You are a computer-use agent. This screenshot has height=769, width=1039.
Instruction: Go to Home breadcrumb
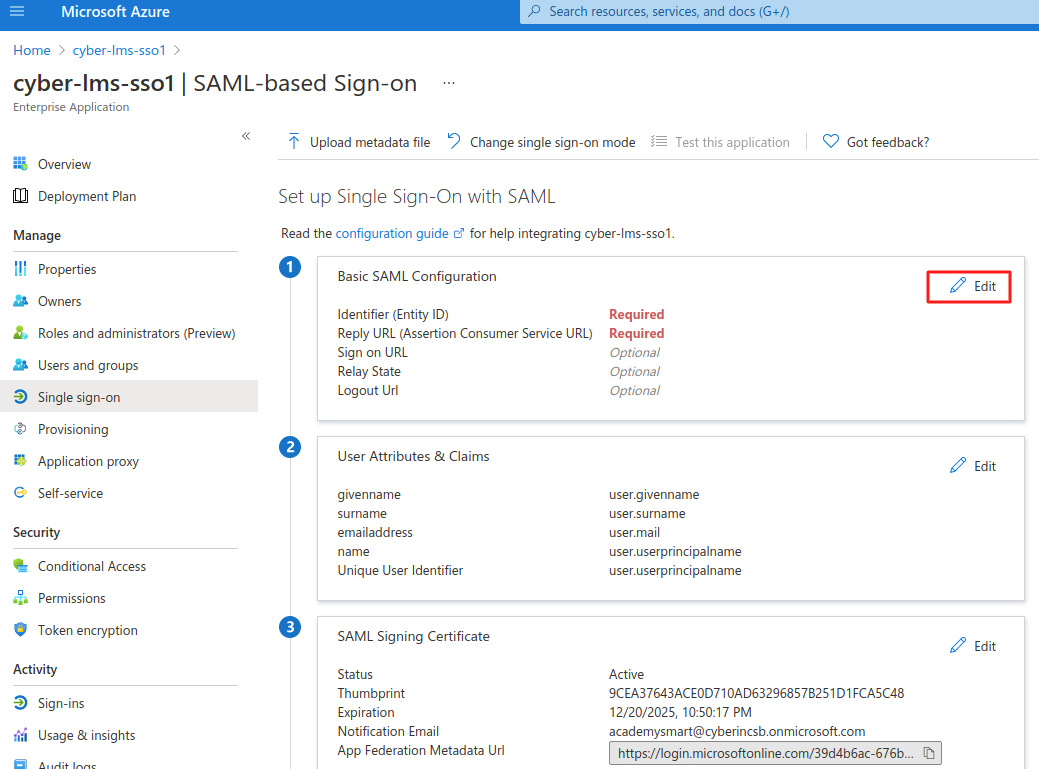pyautogui.click(x=32, y=50)
